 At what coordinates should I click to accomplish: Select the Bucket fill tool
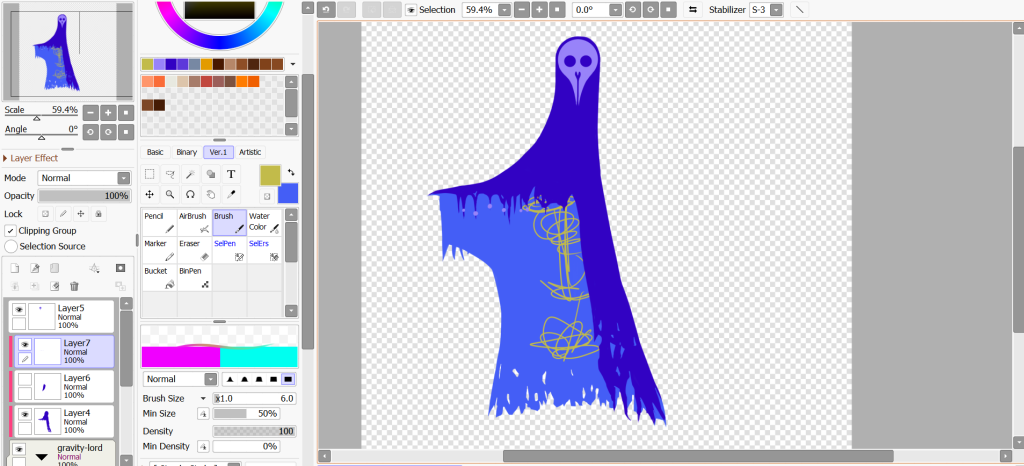pos(159,277)
